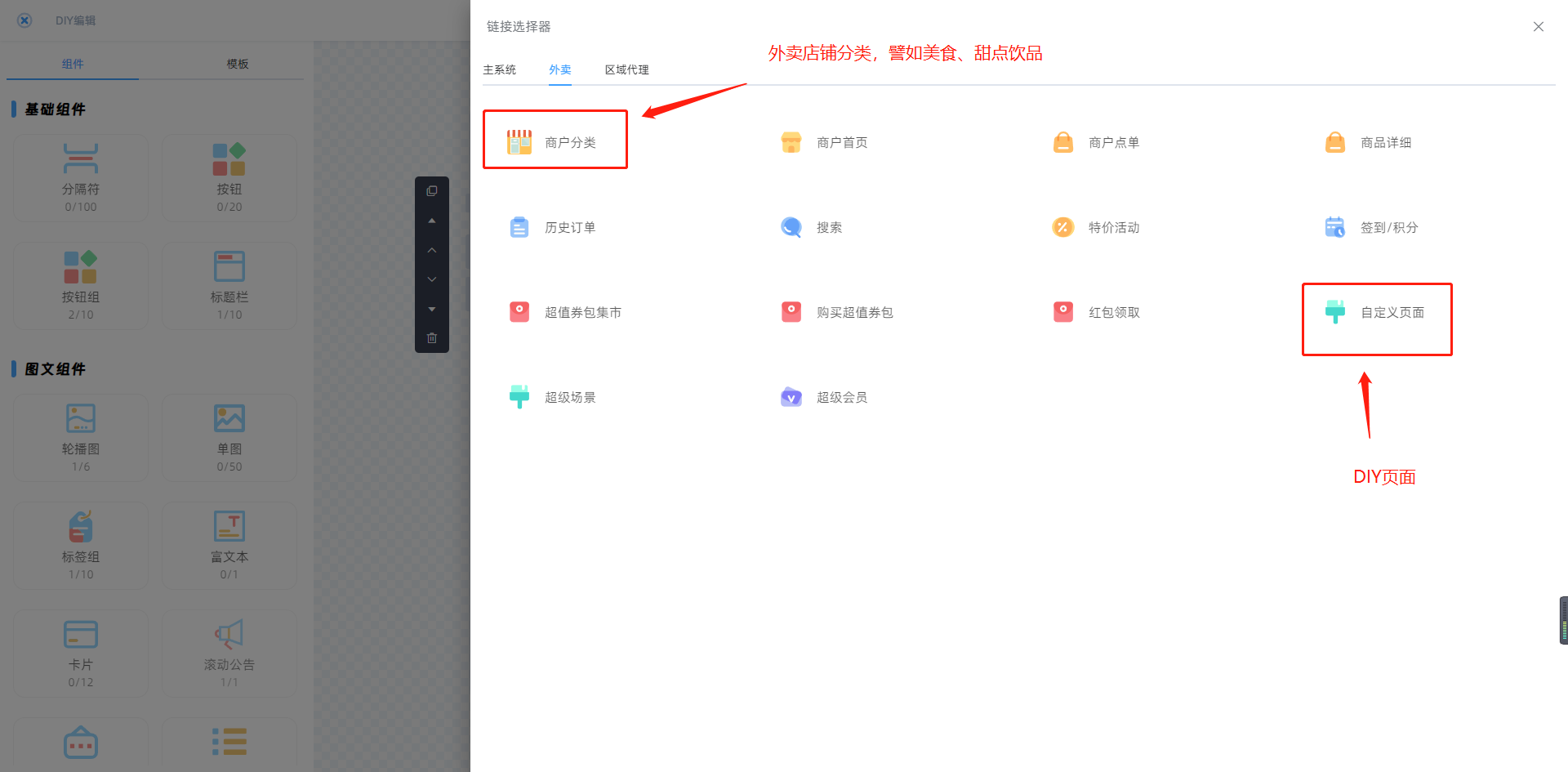Choose the 商户首页 shop icon

tap(791, 142)
